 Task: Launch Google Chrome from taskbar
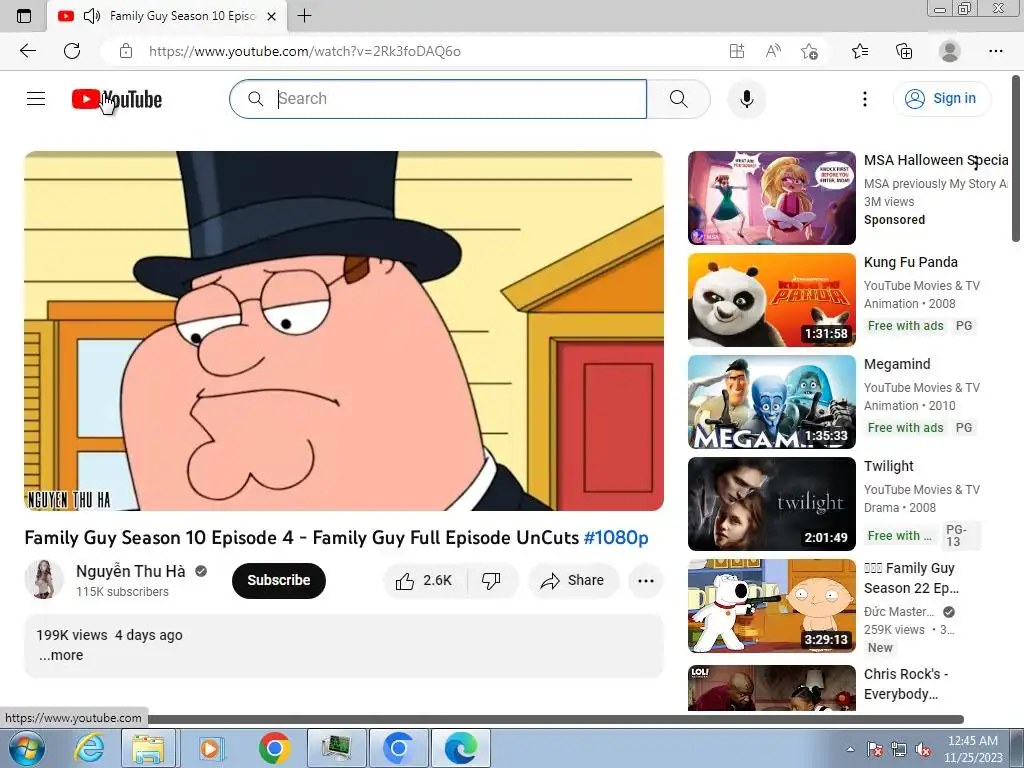point(274,748)
